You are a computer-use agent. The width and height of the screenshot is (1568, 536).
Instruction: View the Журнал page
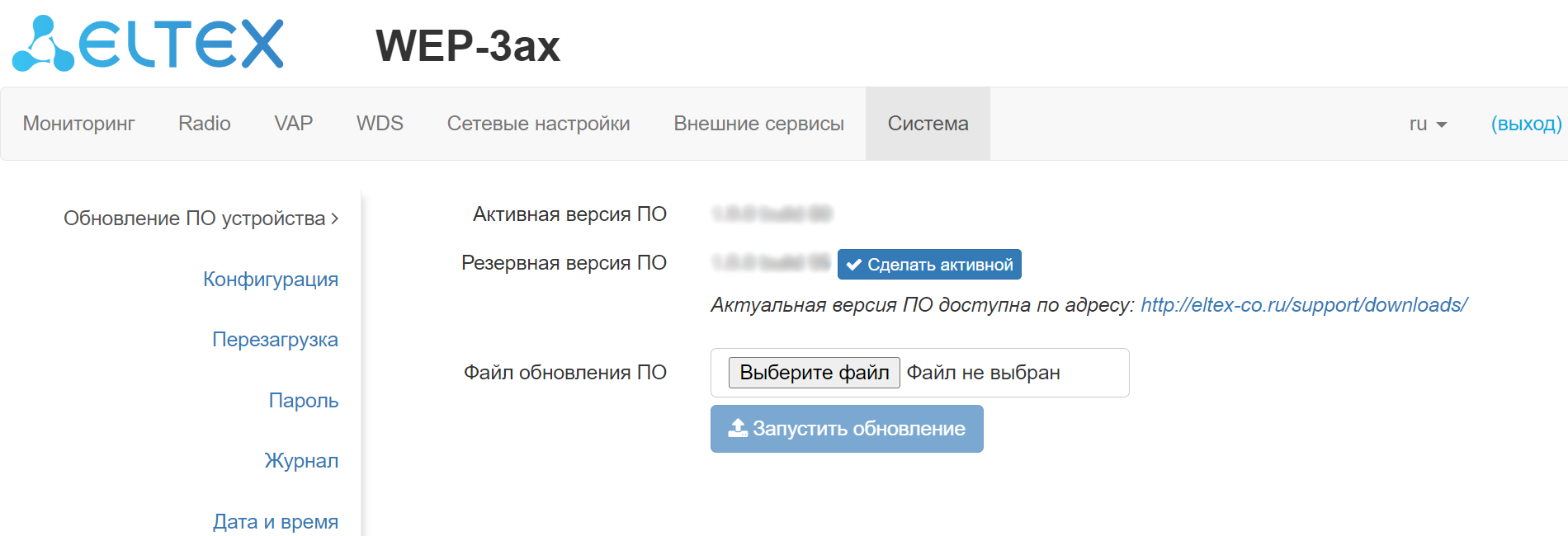click(301, 461)
